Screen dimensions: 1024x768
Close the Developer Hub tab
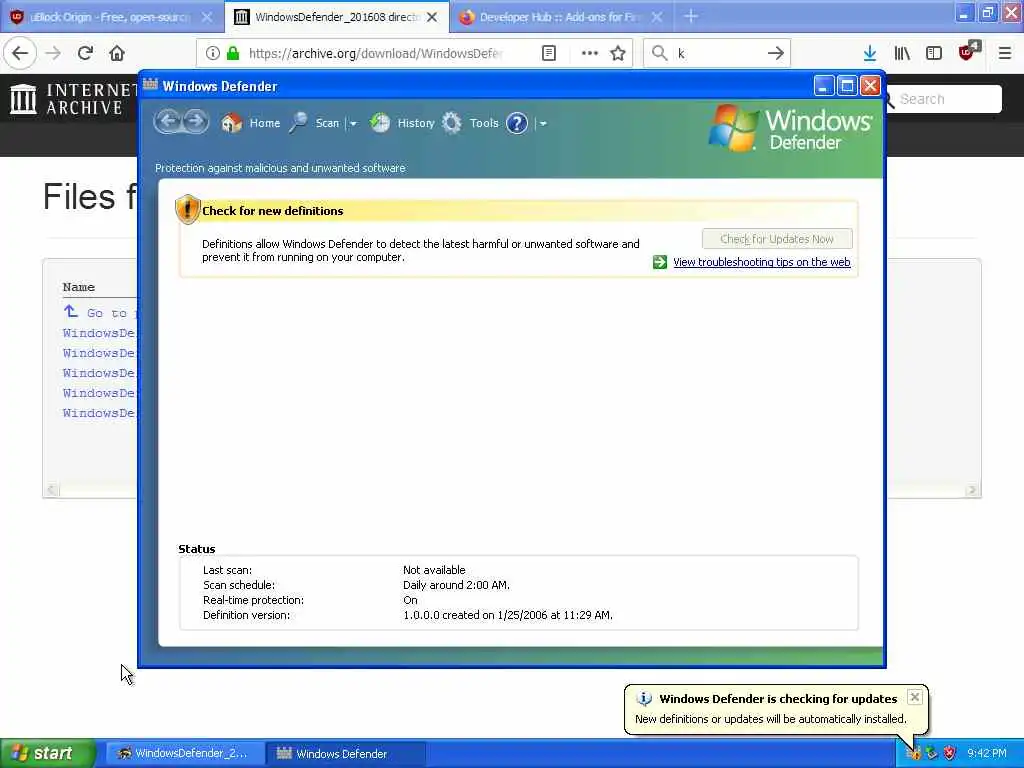tap(657, 18)
